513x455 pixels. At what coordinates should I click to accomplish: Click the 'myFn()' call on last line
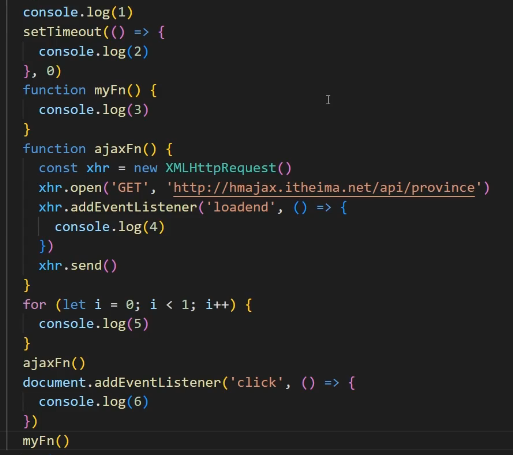[x=46, y=441]
